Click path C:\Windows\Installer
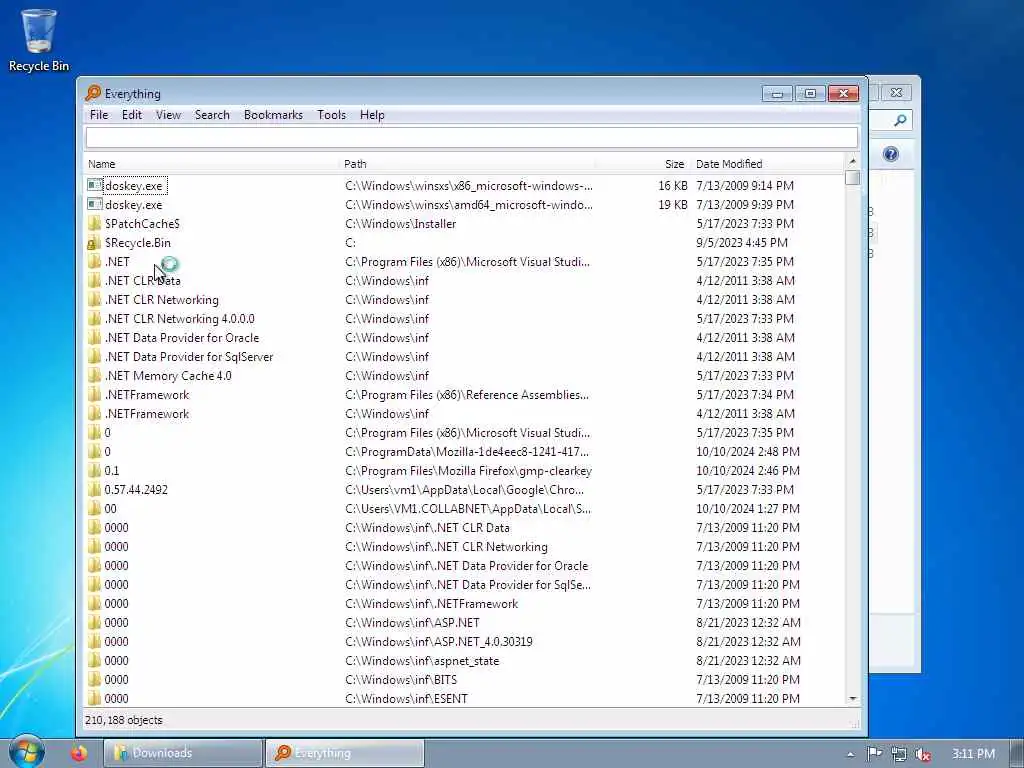Image resolution: width=1024 pixels, height=768 pixels. tap(400, 224)
